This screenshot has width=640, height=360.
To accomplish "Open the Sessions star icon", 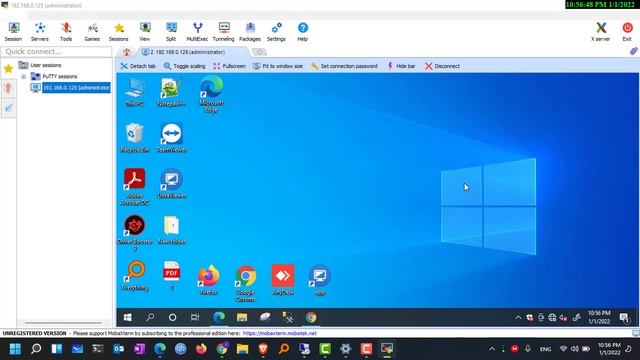I will point(118,32).
